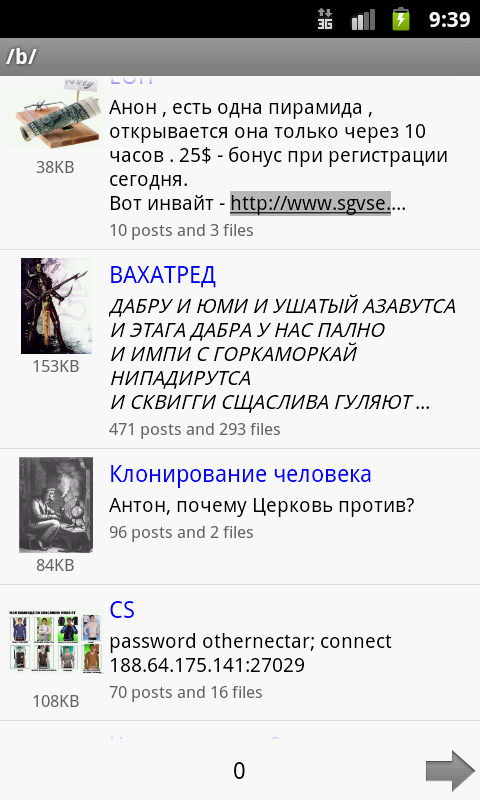Open the mousetrap money thumbnail

coord(55,113)
